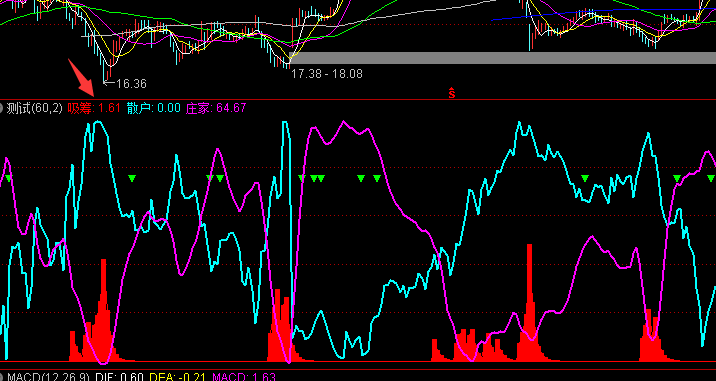Click the leftmost green triangle marker
716x381 pixels.
[8, 178]
